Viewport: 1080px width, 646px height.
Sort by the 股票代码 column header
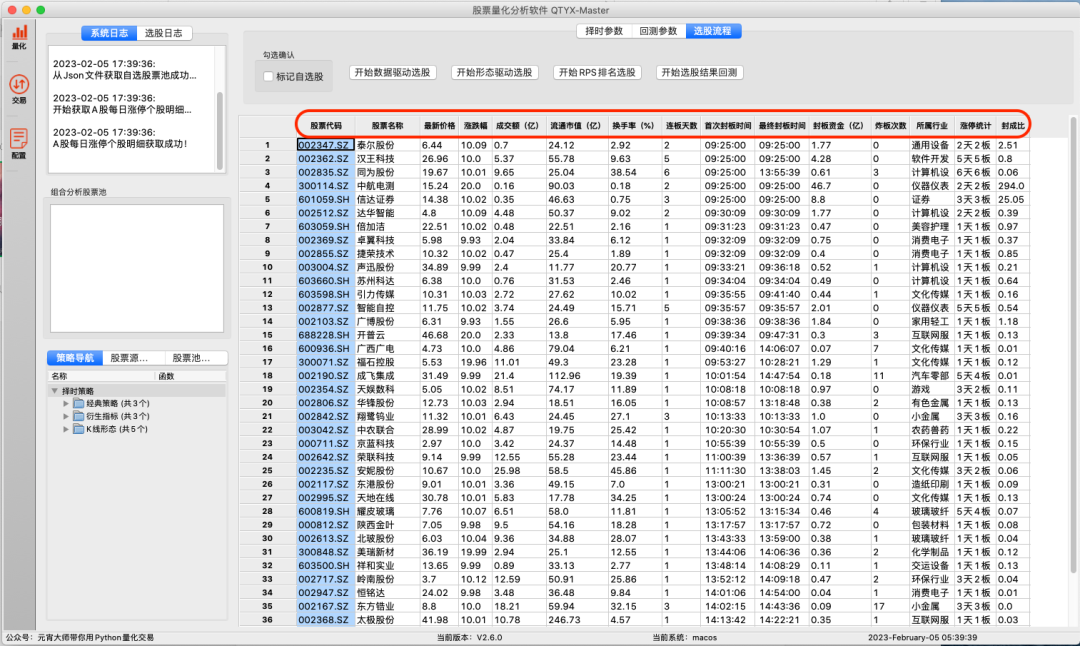[x=326, y=126]
